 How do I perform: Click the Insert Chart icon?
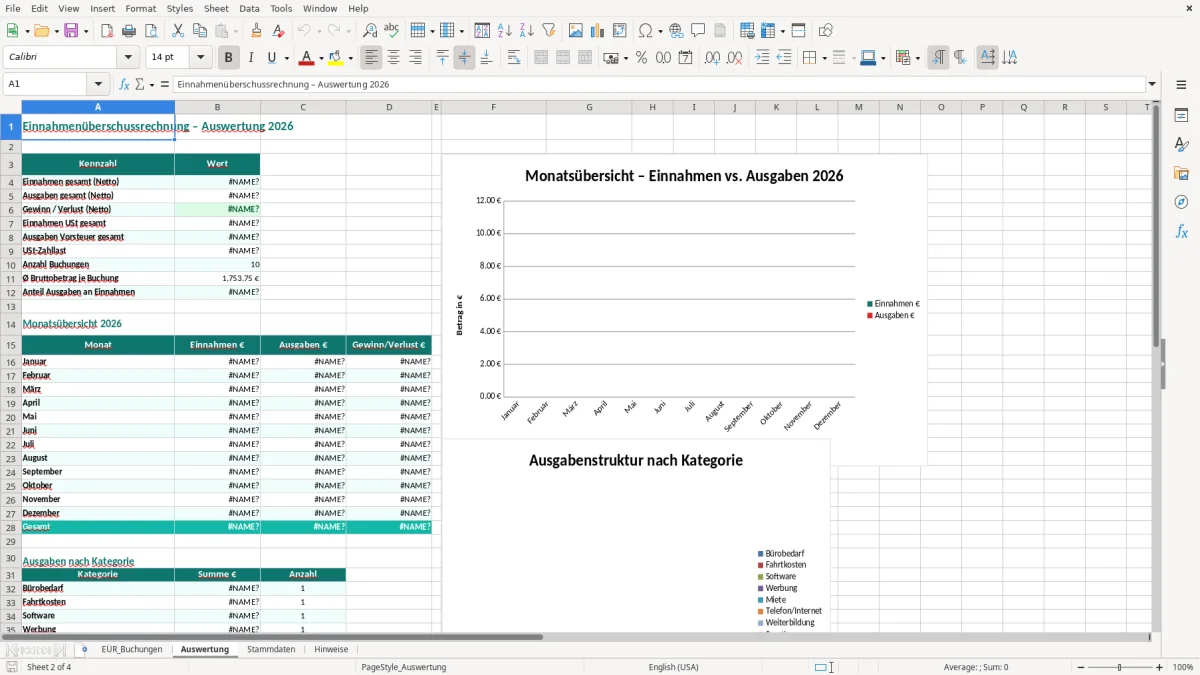(x=598, y=31)
